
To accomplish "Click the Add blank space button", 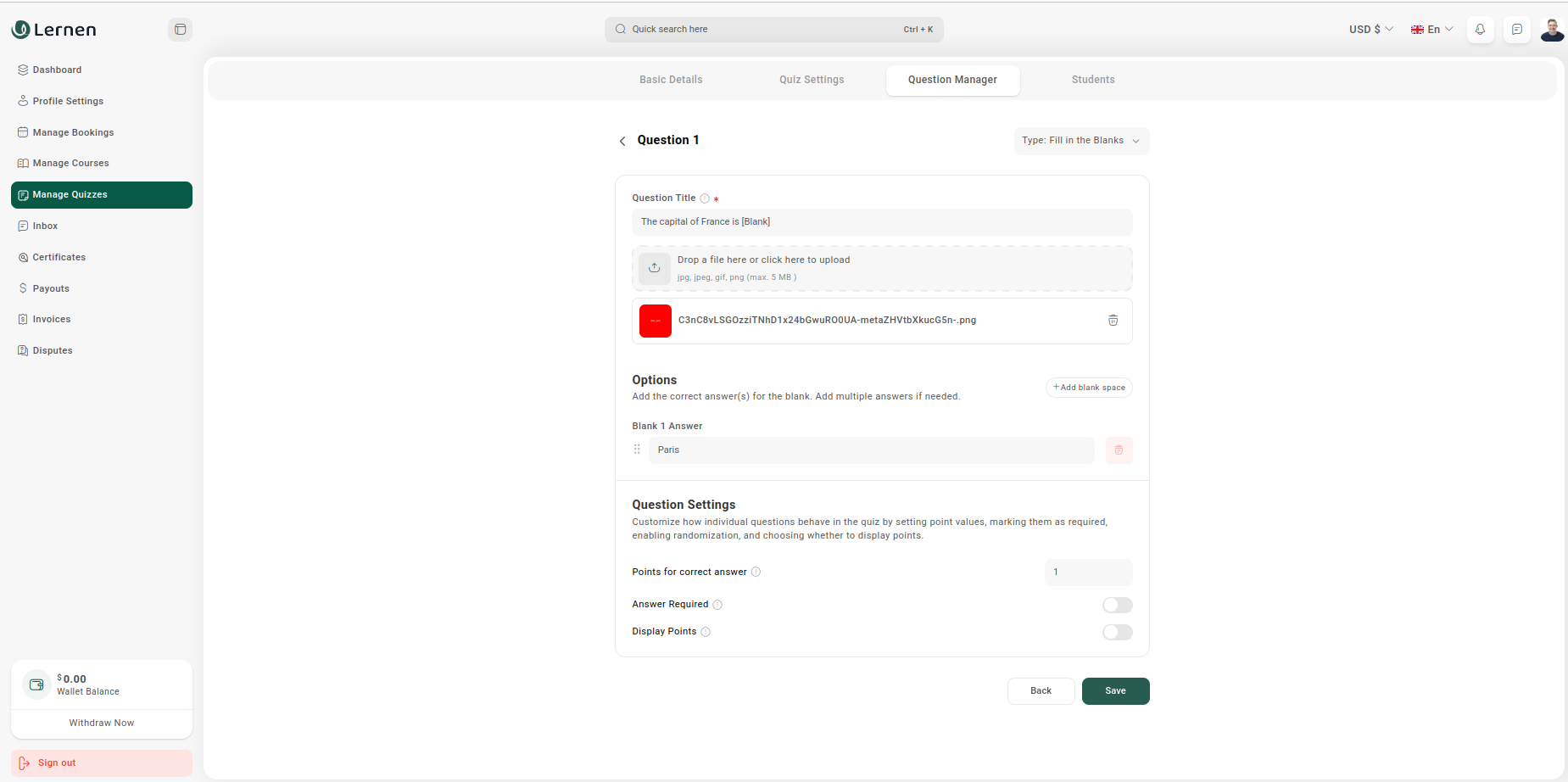I will pyautogui.click(x=1089, y=388).
